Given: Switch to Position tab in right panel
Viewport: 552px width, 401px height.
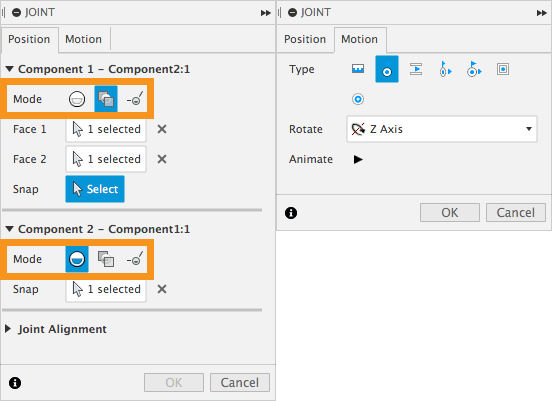Looking at the screenshot, I should click(x=305, y=39).
